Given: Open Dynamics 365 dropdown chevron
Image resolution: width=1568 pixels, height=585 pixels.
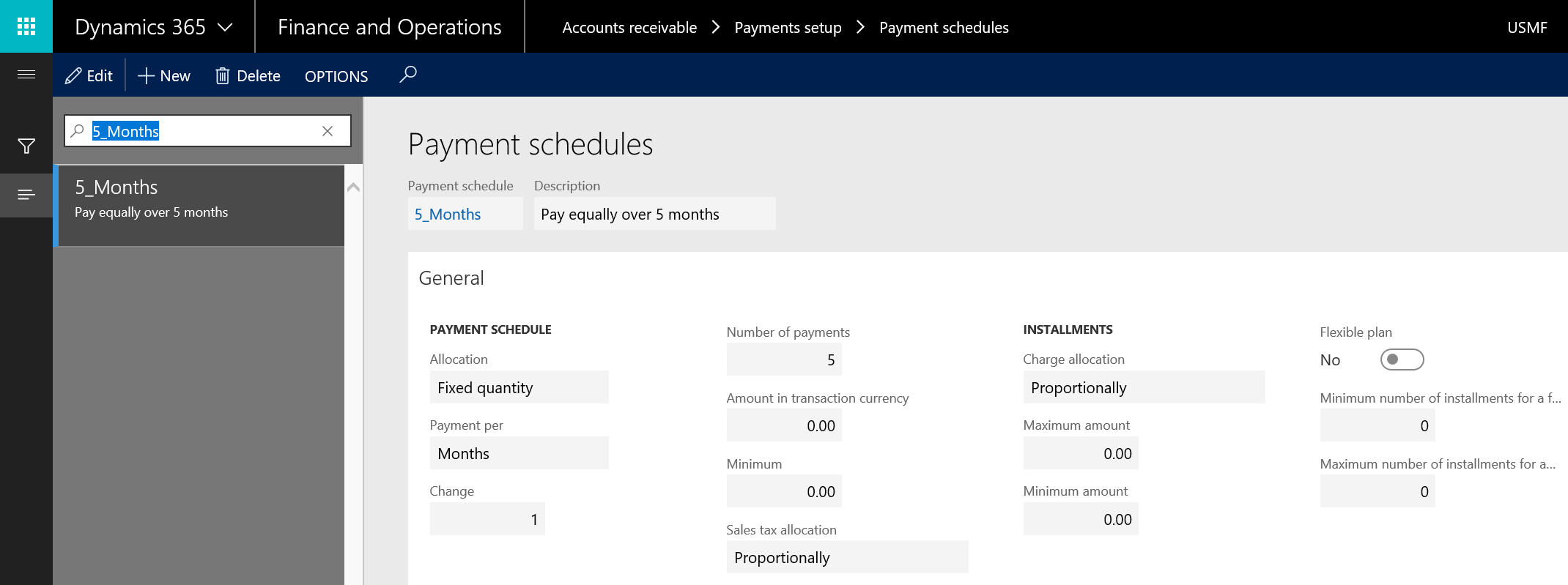Looking at the screenshot, I should coord(226,28).
